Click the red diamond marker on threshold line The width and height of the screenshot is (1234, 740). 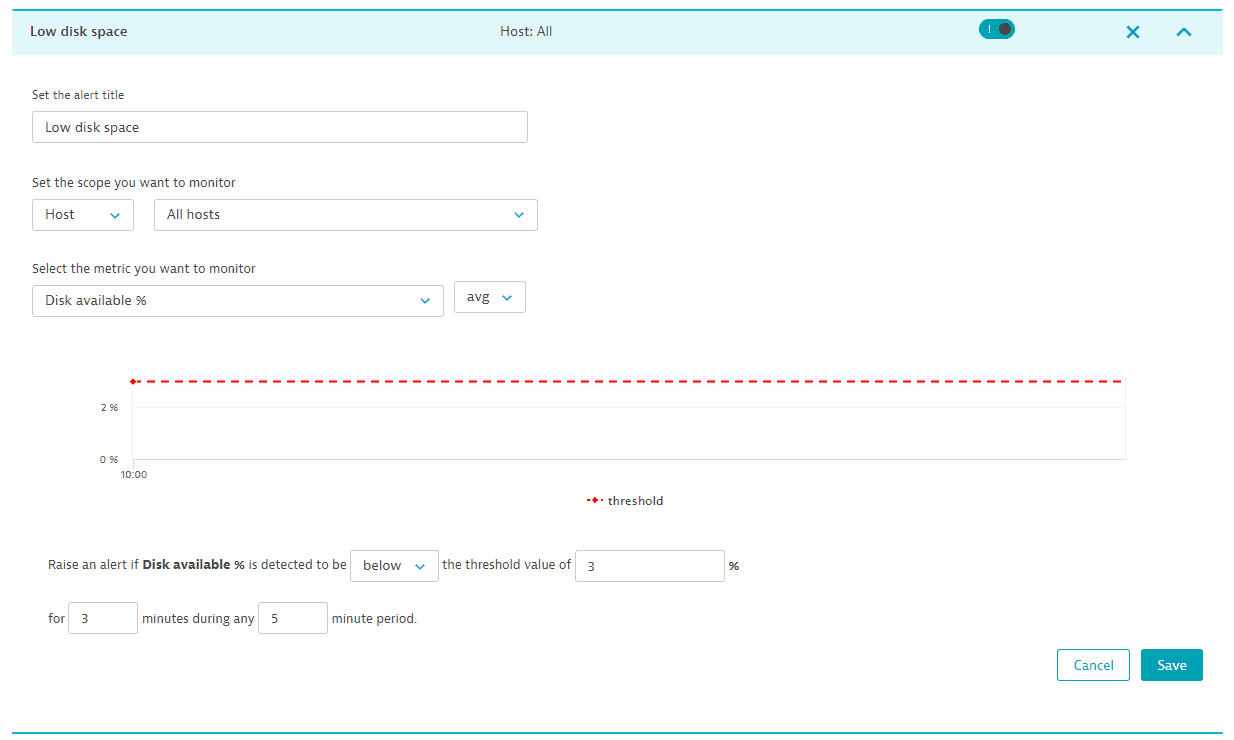(x=133, y=381)
